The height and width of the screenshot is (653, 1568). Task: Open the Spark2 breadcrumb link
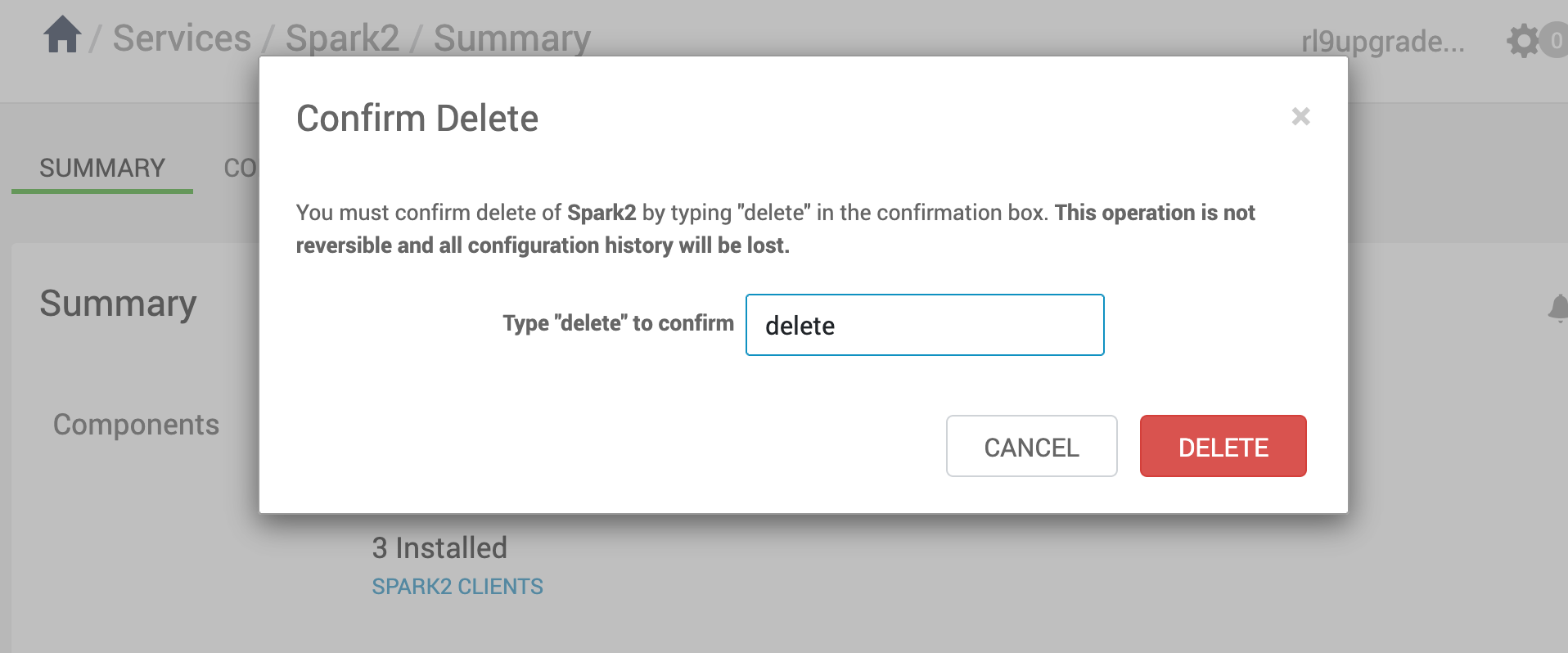coord(342,38)
